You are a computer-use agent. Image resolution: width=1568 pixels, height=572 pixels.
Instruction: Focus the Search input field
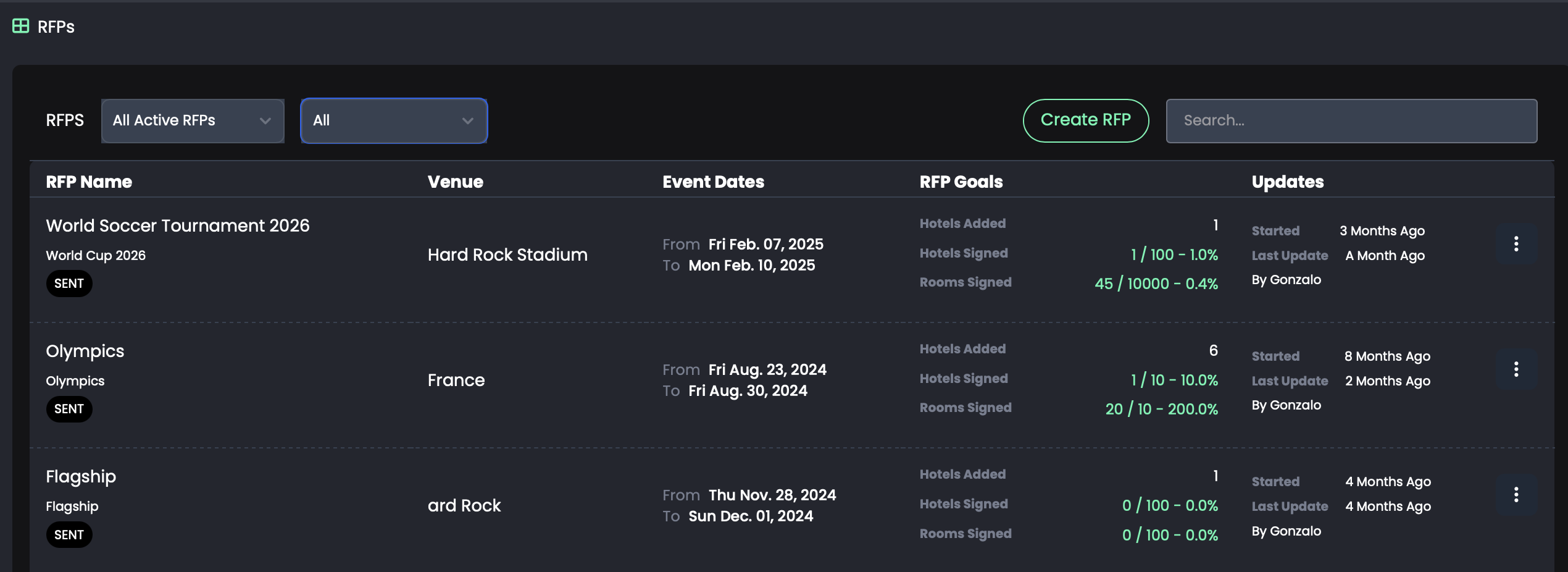(x=1351, y=121)
